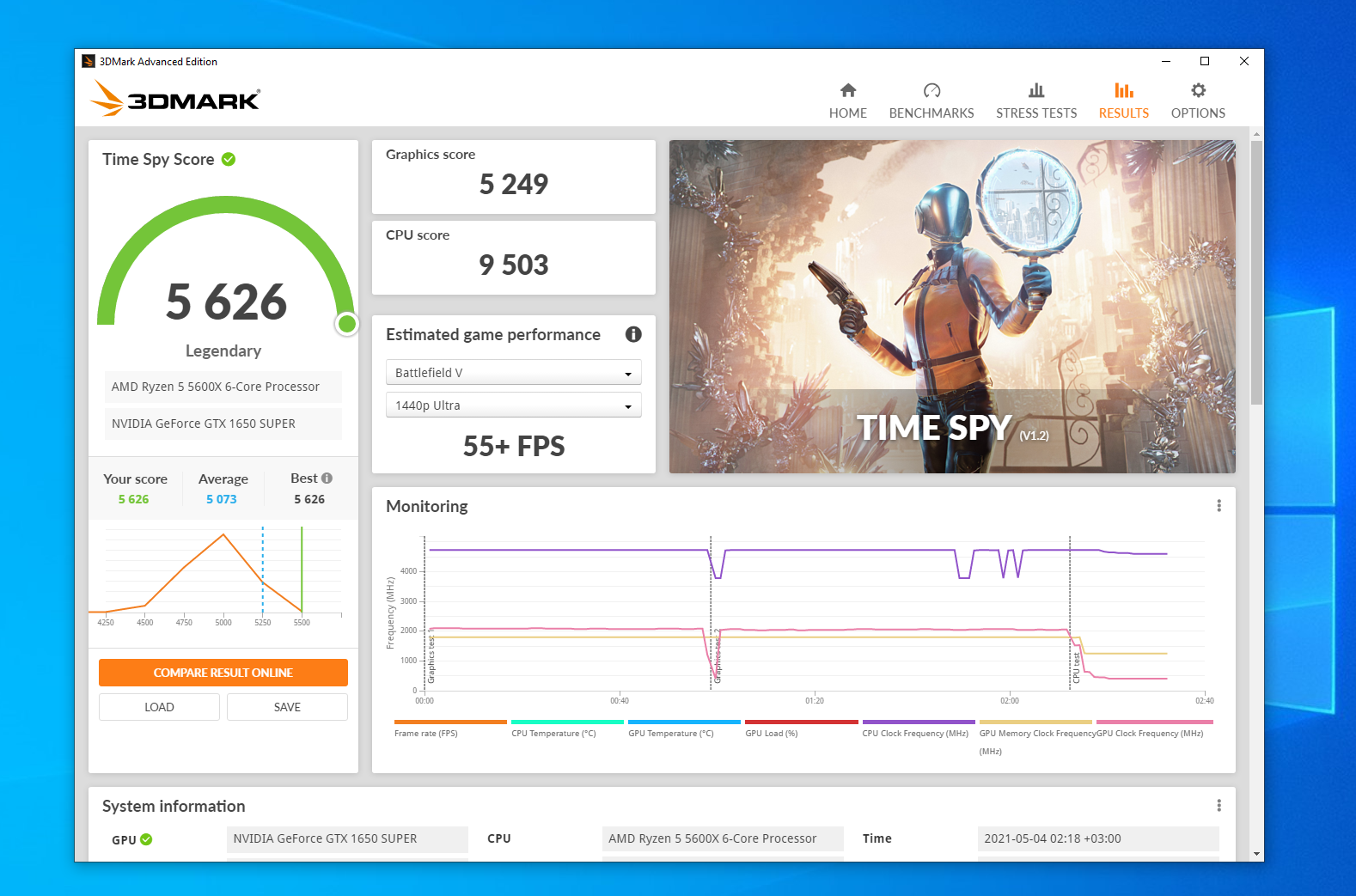The width and height of the screenshot is (1356, 896).
Task: Go to the Benchmarks tab
Action: click(931, 101)
